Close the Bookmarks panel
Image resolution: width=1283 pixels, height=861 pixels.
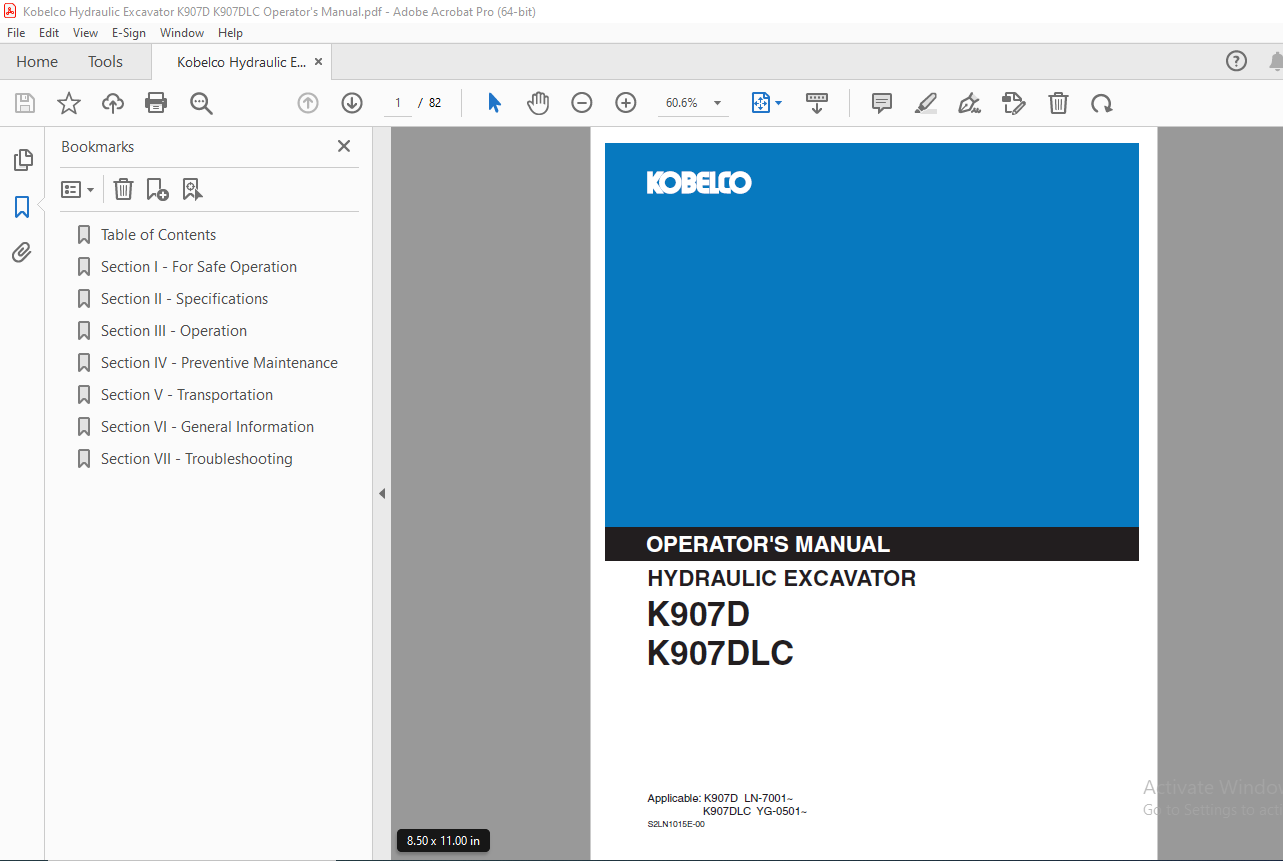[344, 146]
